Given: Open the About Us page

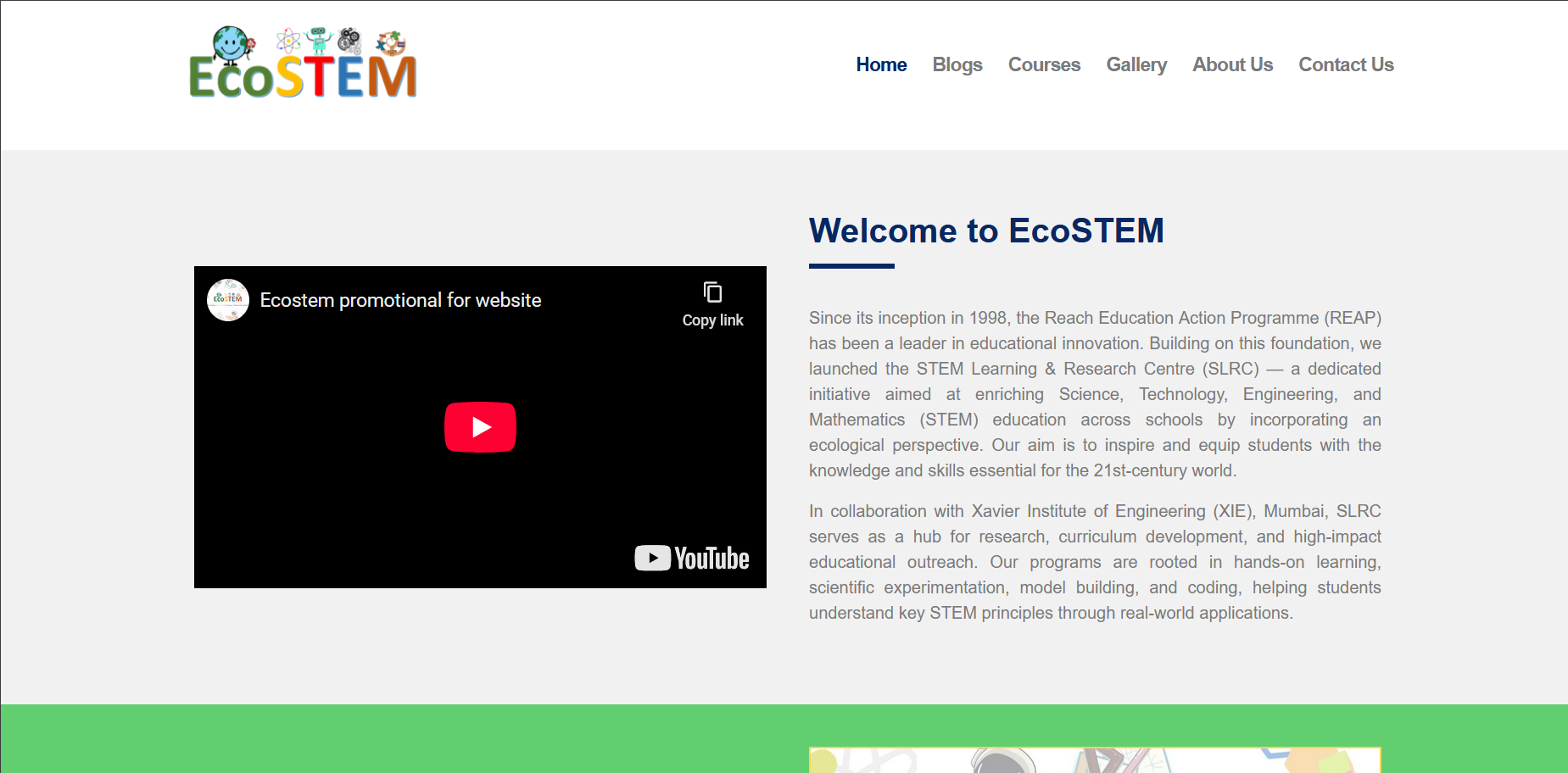Looking at the screenshot, I should pyautogui.click(x=1232, y=64).
